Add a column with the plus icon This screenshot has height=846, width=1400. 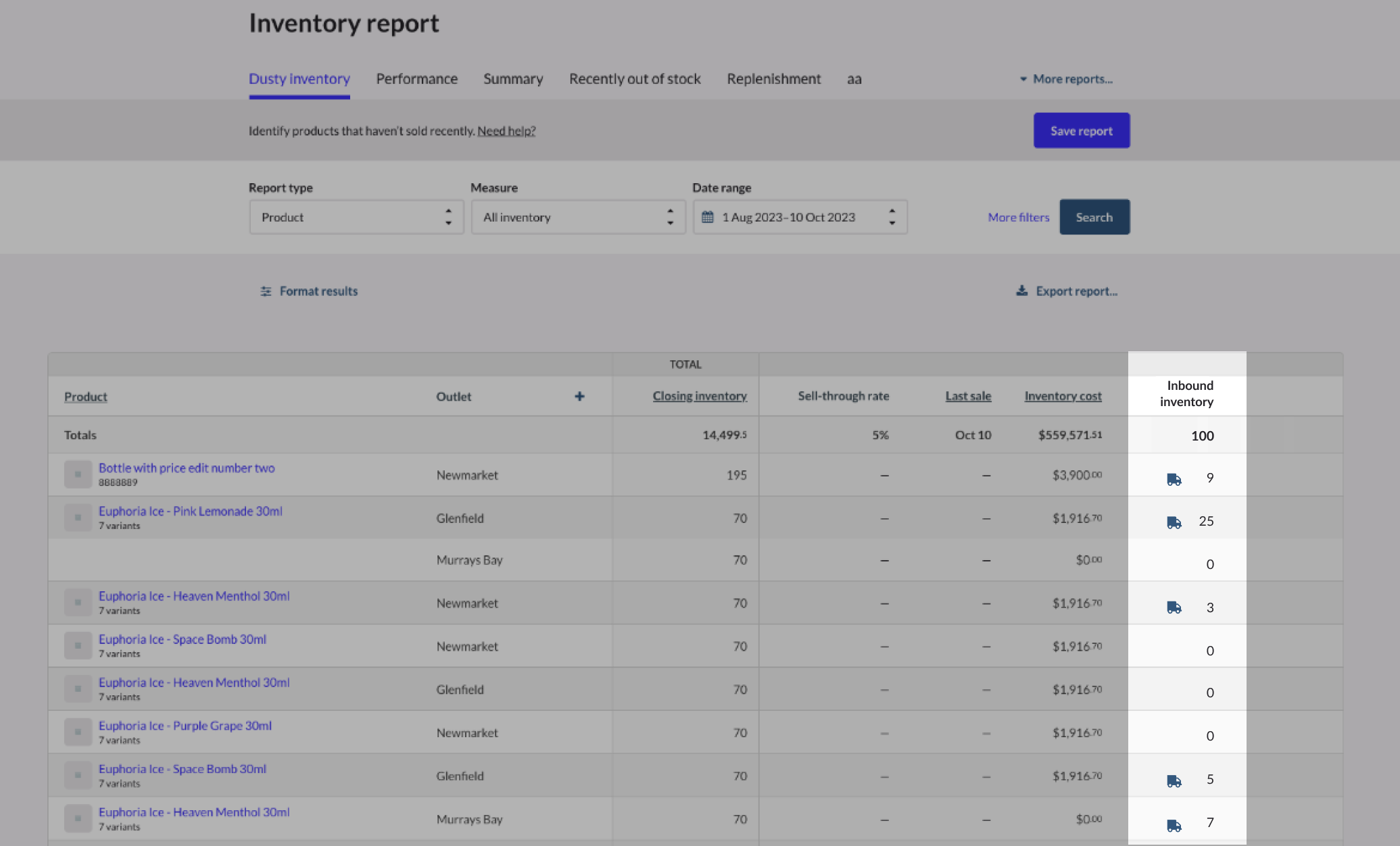pos(580,396)
